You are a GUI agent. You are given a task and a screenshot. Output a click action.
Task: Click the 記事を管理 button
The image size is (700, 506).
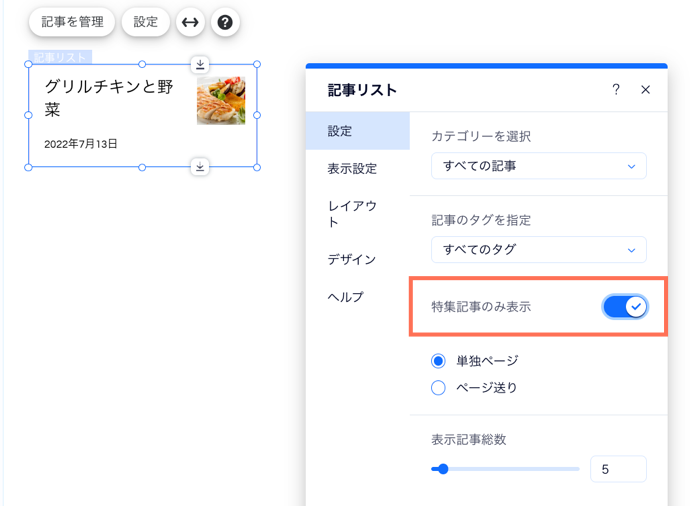[x=72, y=22]
